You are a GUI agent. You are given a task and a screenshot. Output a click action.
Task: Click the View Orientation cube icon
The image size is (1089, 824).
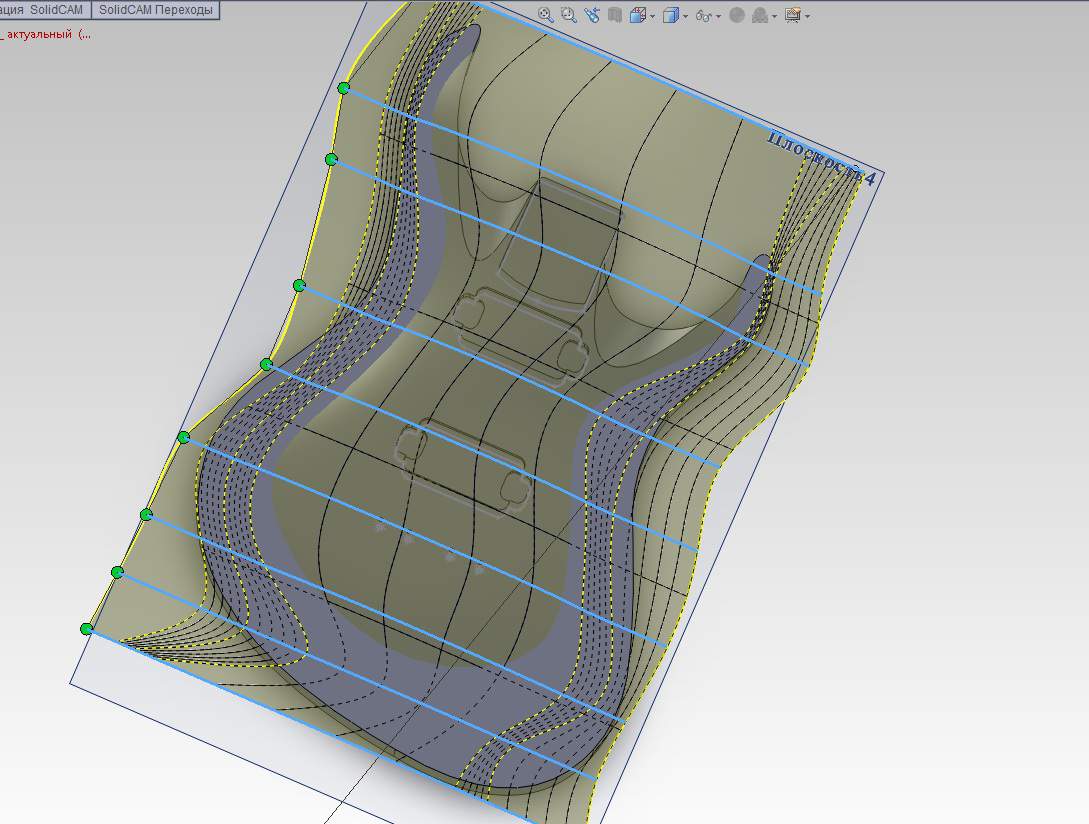pos(637,15)
